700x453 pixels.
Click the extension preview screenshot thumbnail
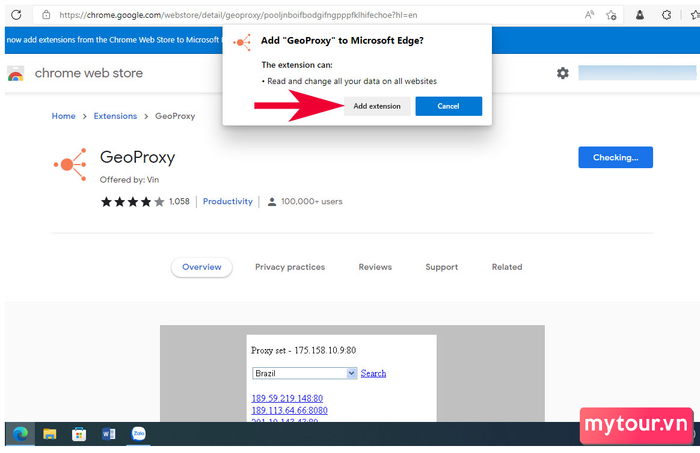coord(352,374)
